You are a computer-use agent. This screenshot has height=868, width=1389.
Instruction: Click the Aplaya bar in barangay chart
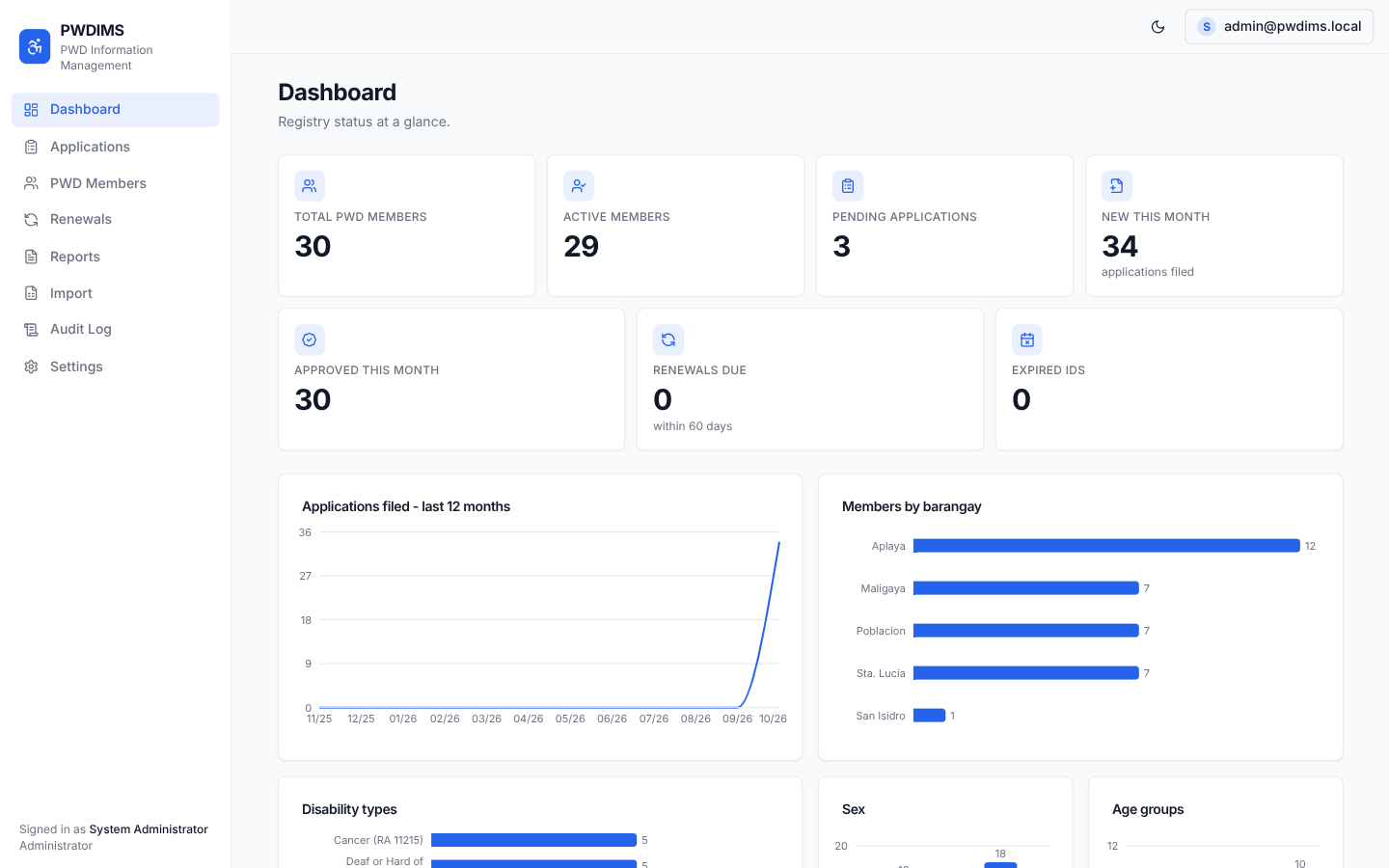pos(1106,546)
